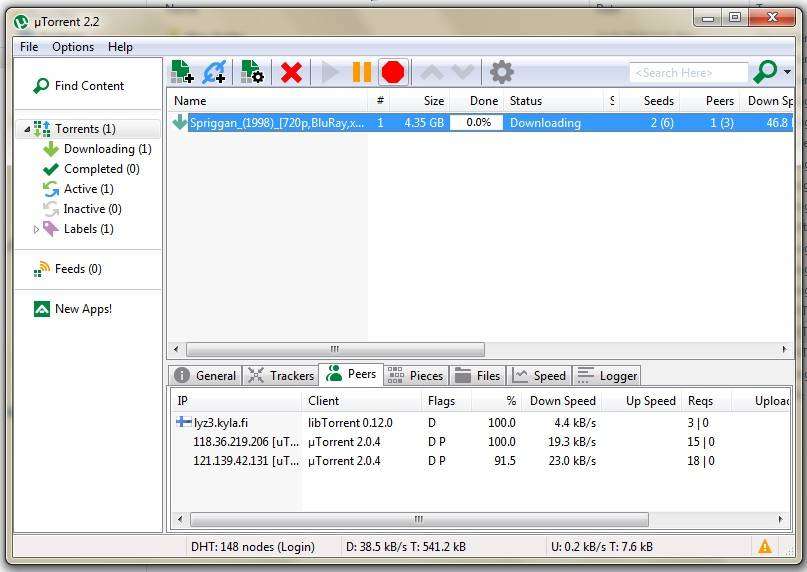The image size is (807, 572).
Task: Expand the Labels tree node
Action: 37,229
